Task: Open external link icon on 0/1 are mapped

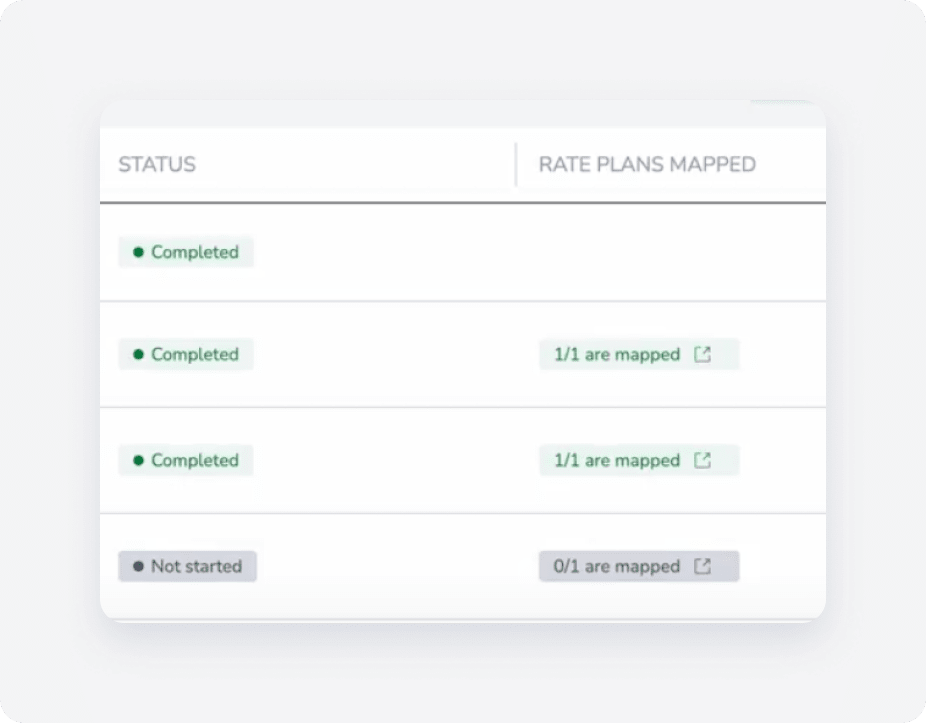Action: pyautogui.click(x=702, y=566)
